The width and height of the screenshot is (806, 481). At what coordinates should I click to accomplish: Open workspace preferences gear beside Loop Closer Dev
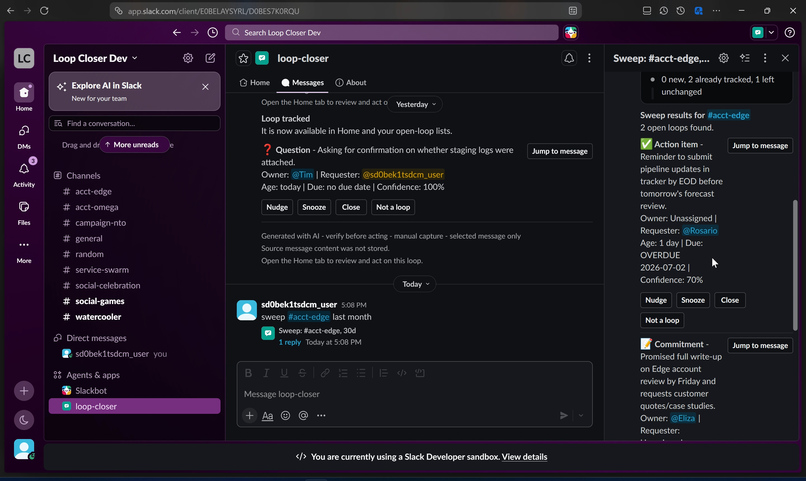(x=188, y=58)
